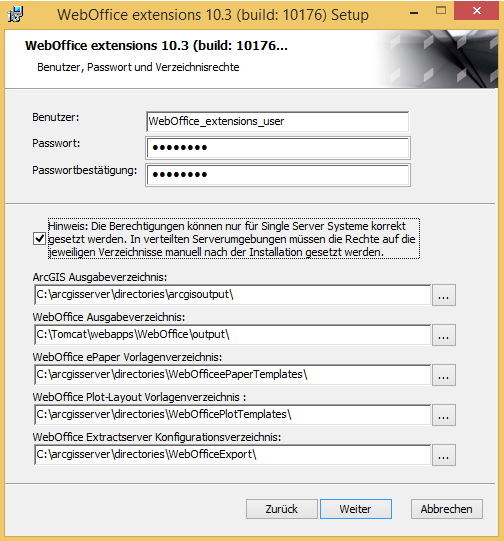Browse for WebOffice Ausgabeverzeichnis folder

[444, 335]
